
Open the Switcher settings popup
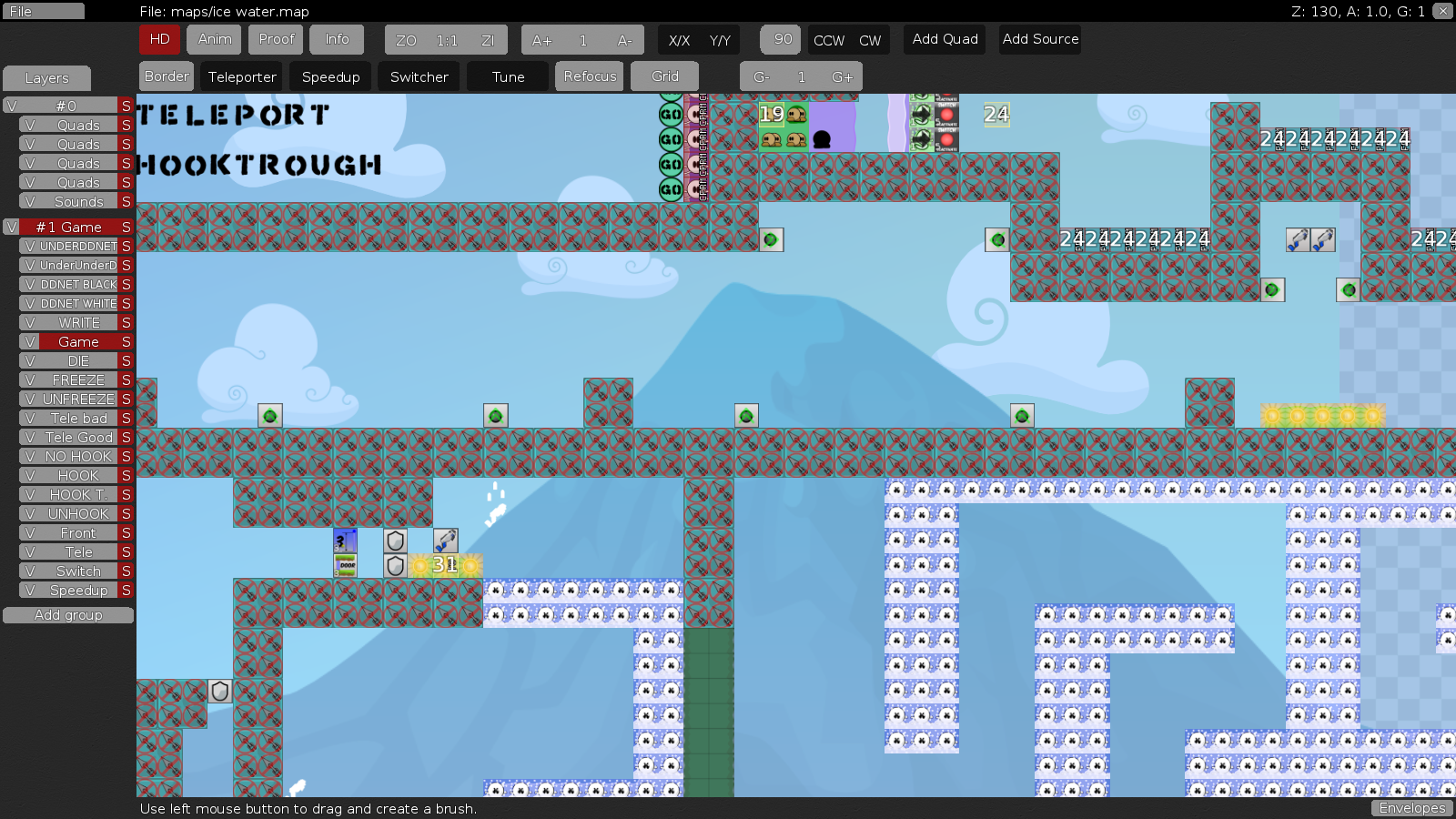point(419,77)
